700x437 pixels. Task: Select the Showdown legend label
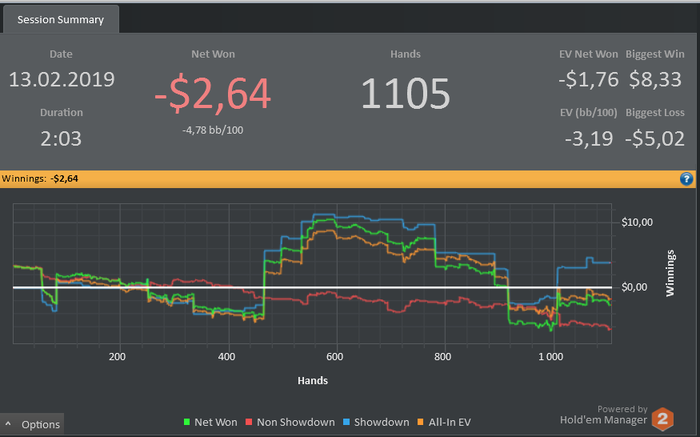click(381, 422)
